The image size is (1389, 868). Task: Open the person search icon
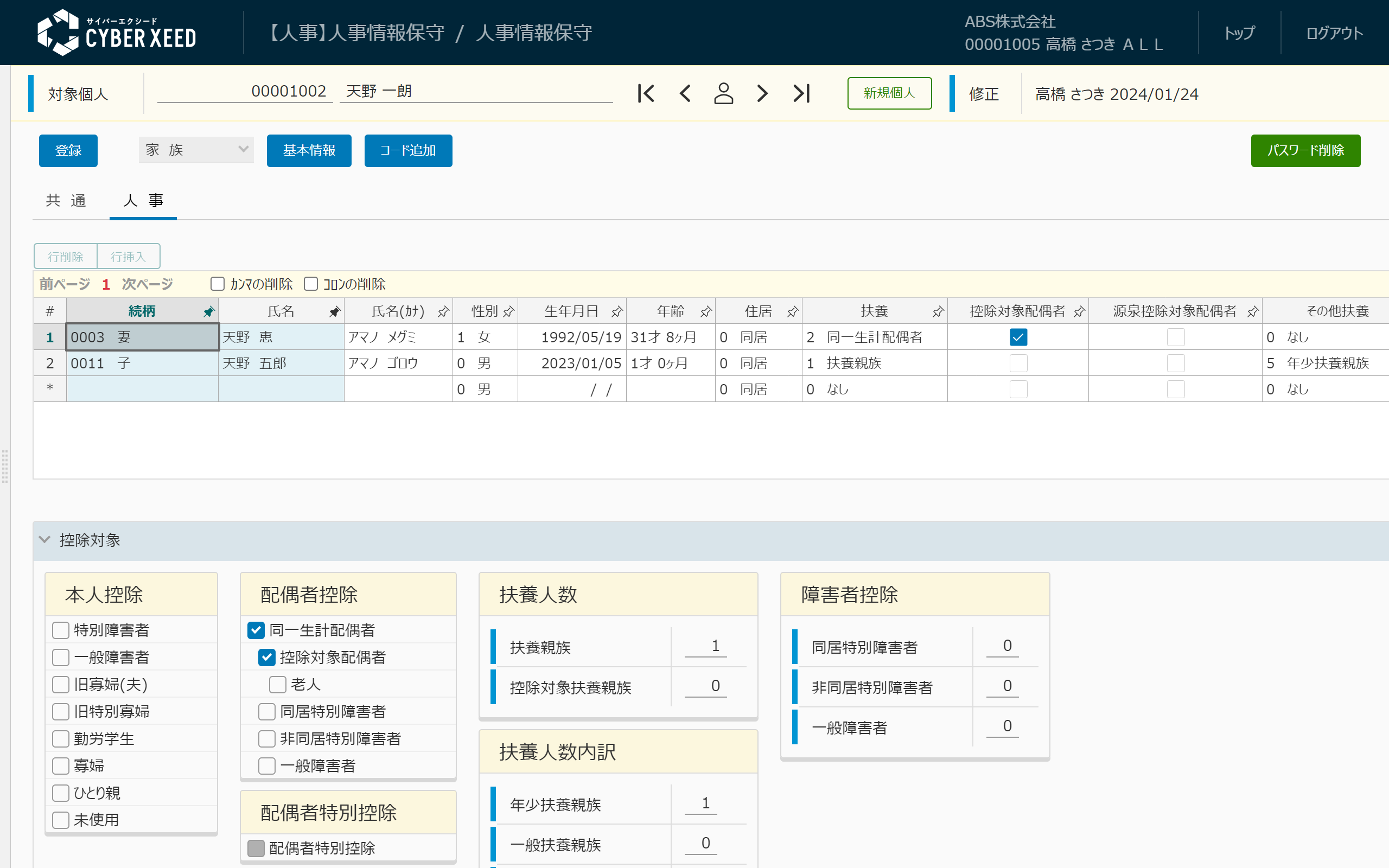pyautogui.click(x=723, y=93)
